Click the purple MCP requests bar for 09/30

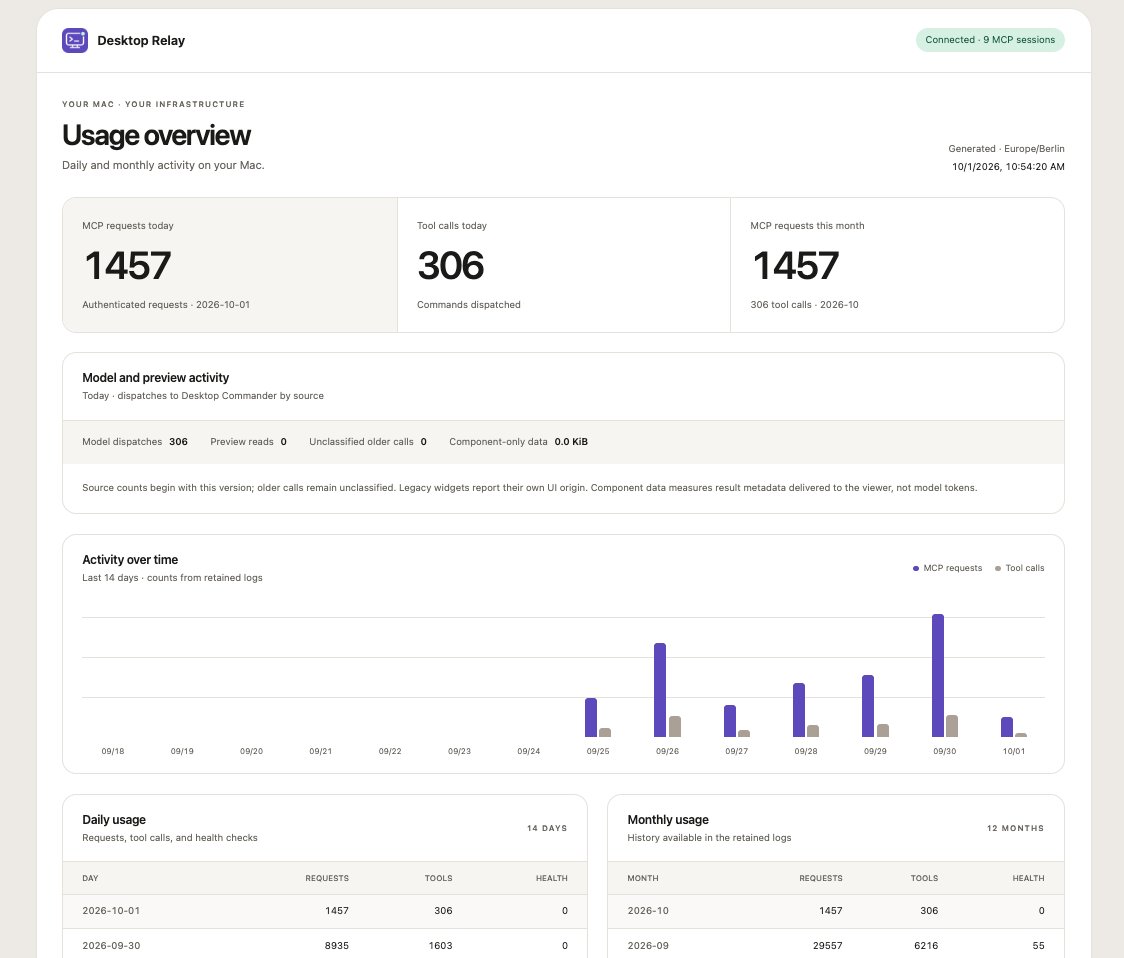938,675
